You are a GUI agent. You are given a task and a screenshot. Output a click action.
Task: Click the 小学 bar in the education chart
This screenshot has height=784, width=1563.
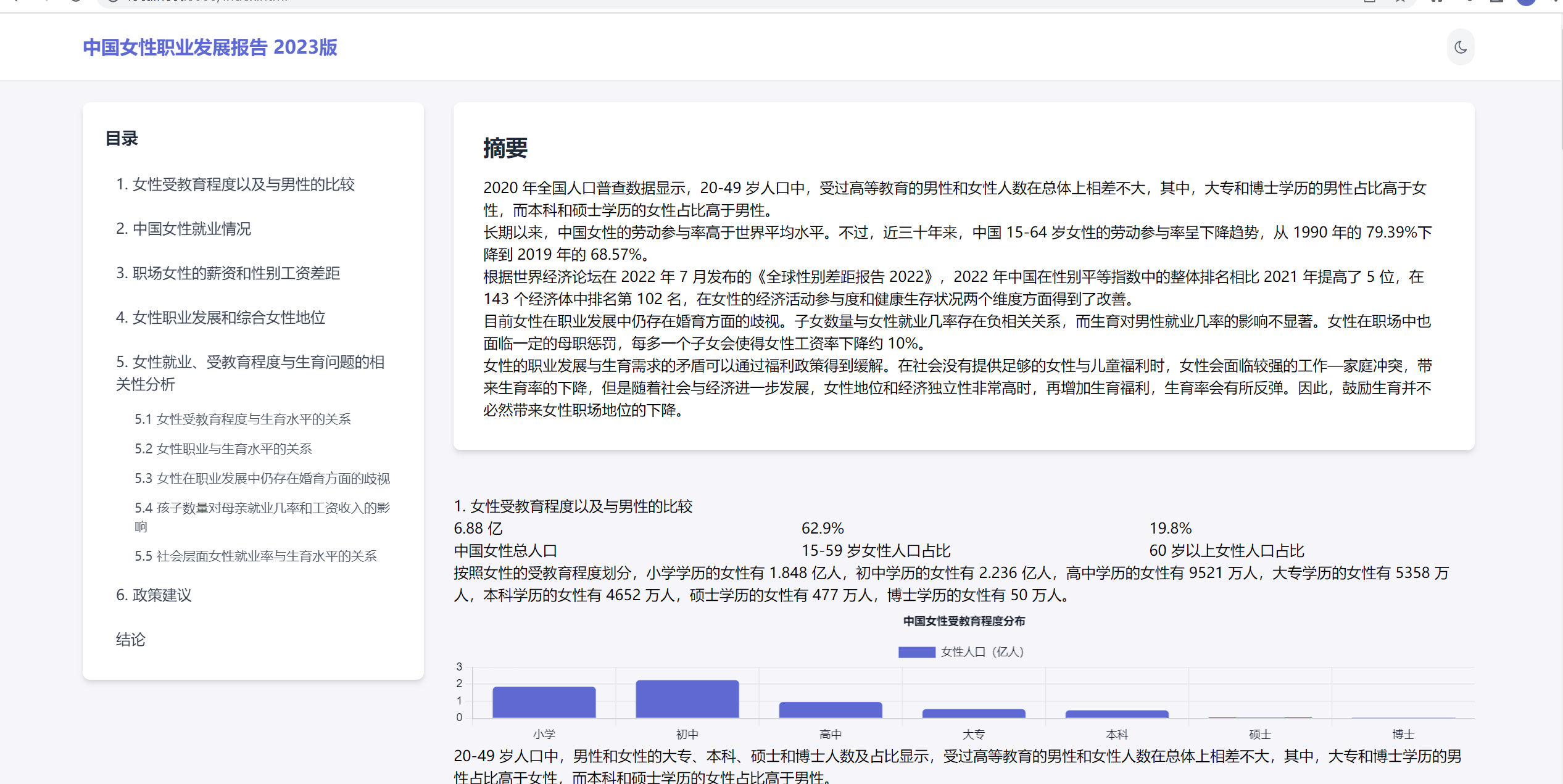tap(544, 702)
